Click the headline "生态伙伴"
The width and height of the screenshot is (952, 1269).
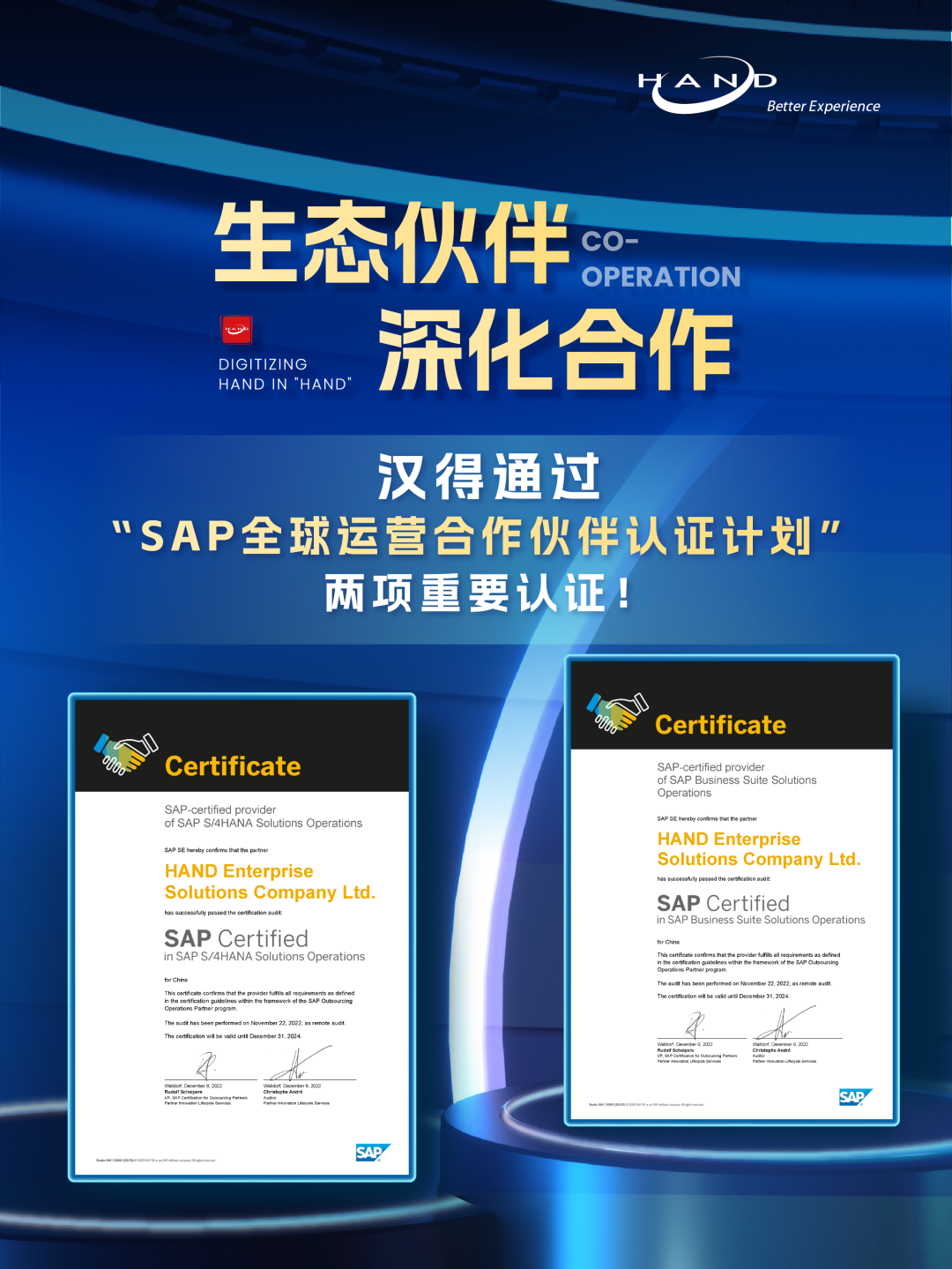click(392, 243)
